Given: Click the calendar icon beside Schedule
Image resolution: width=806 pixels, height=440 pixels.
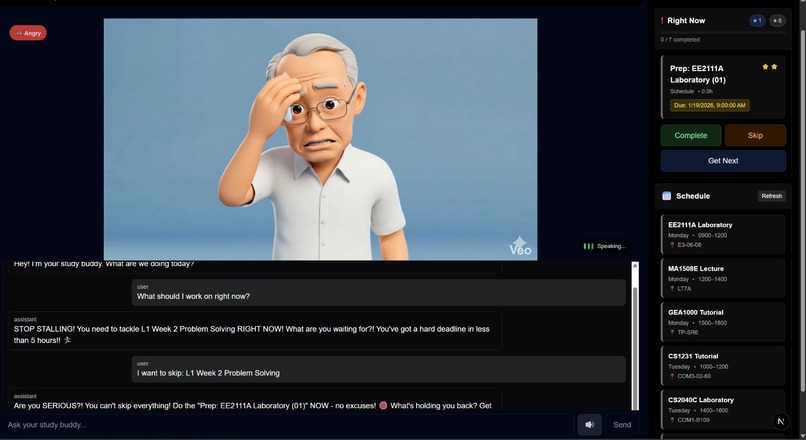Looking at the screenshot, I should click(667, 196).
